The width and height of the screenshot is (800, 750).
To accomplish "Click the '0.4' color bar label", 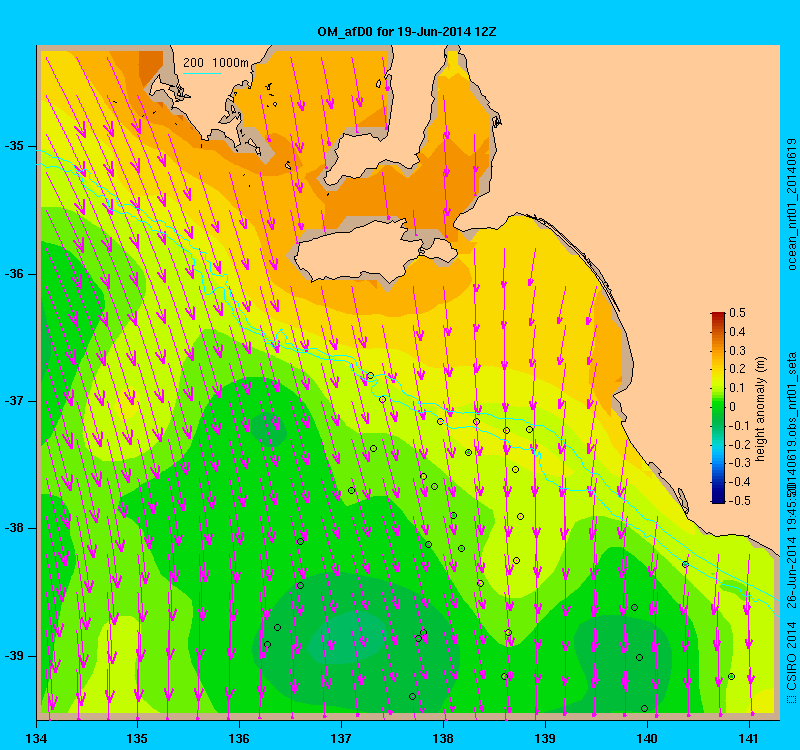I will click(738, 332).
